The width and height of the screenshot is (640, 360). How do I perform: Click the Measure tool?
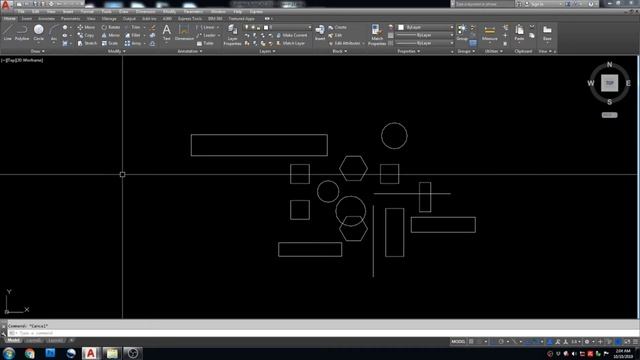click(489, 32)
